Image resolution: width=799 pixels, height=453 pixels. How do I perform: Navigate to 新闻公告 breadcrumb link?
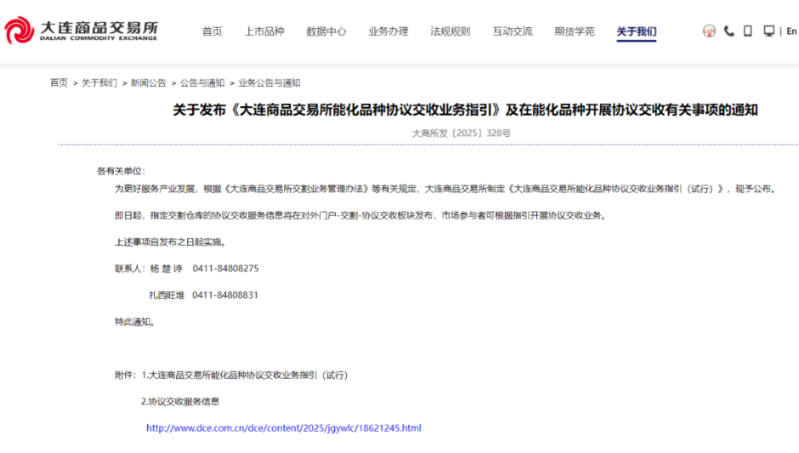pos(149,83)
